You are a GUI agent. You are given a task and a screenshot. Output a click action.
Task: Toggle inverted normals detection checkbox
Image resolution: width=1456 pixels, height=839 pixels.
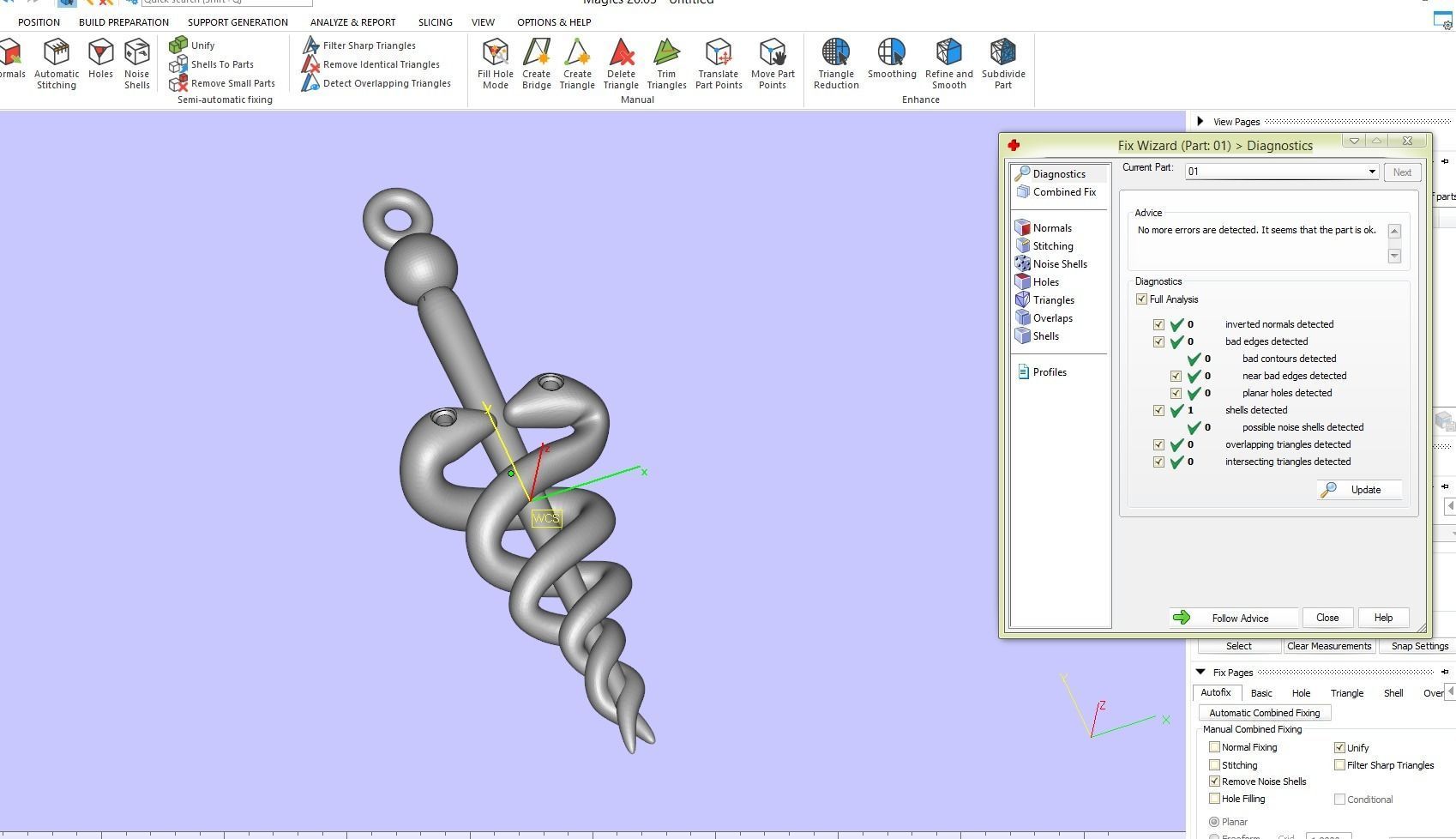tap(1158, 324)
